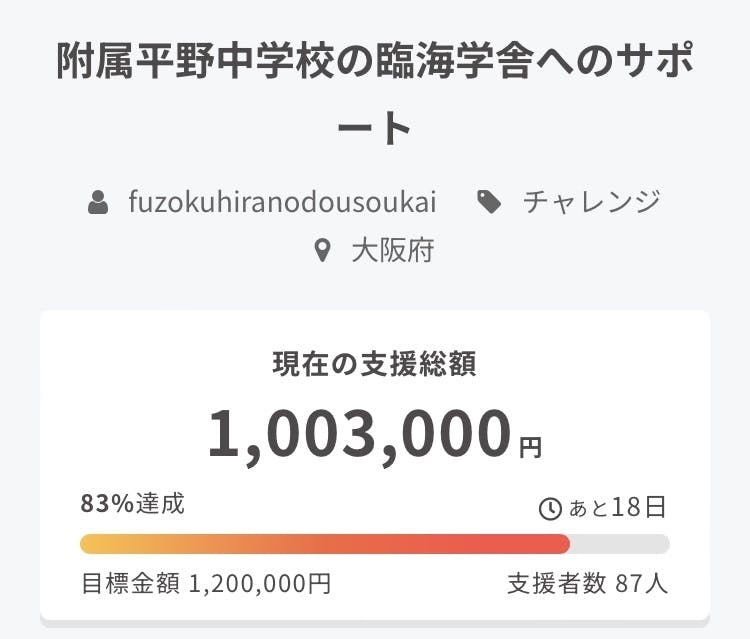Click the 目標金額 label
The width and height of the screenshot is (750, 639).
131,583
